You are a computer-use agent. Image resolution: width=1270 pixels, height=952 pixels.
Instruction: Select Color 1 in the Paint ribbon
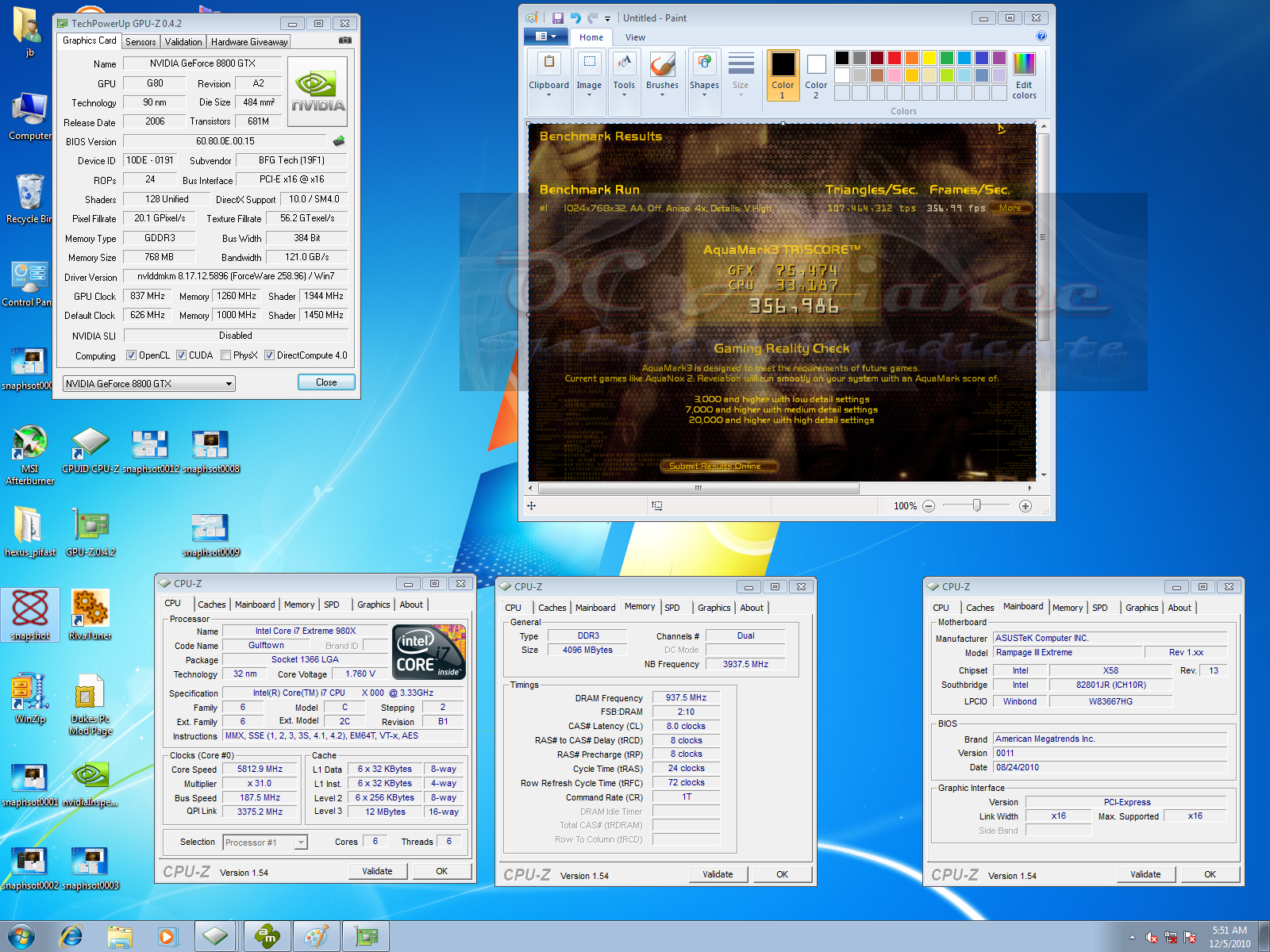pyautogui.click(x=783, y=75)
